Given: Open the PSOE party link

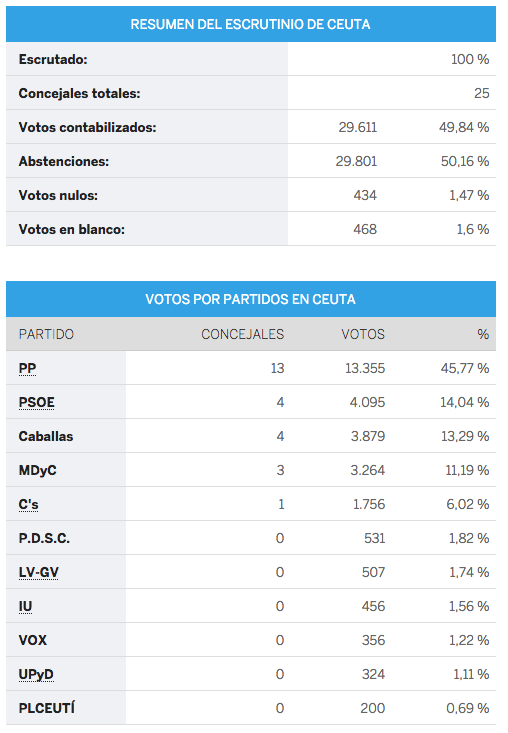Looking at the screenshot, I should tap(36, 402).
